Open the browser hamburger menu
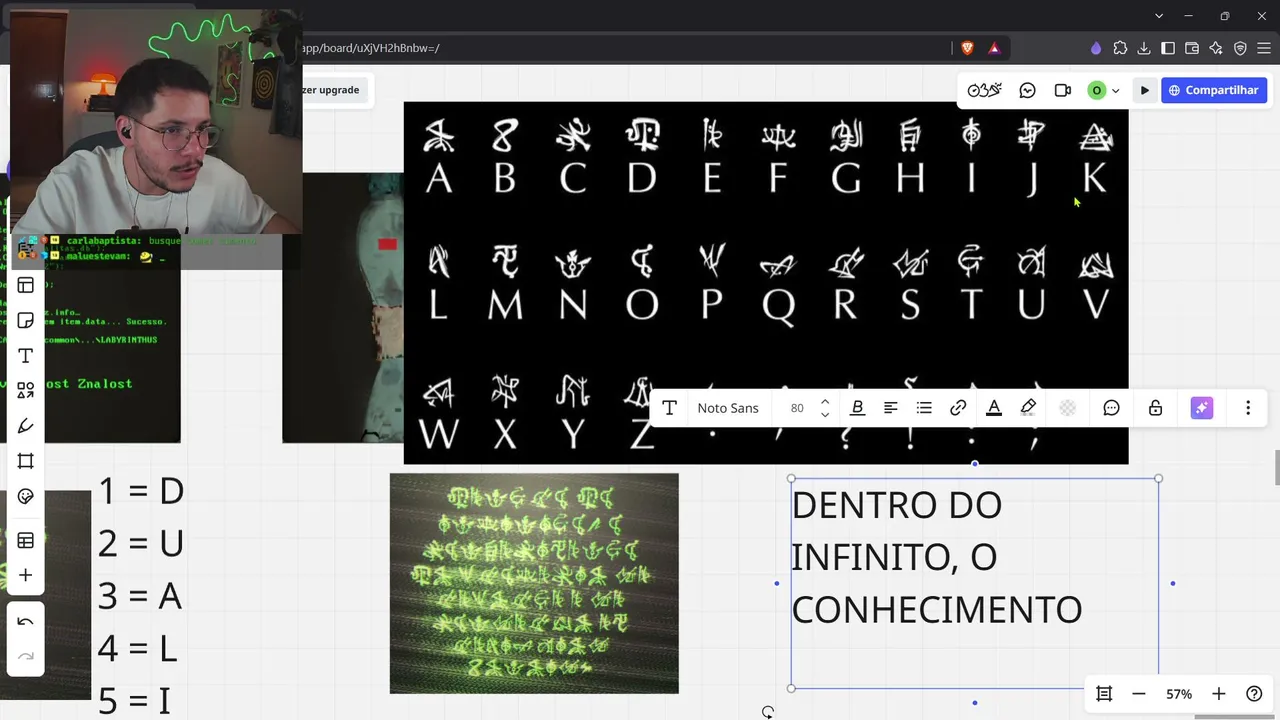Screen dimensions: 1280x720 pyautogui.click(x=1264, y=48)
